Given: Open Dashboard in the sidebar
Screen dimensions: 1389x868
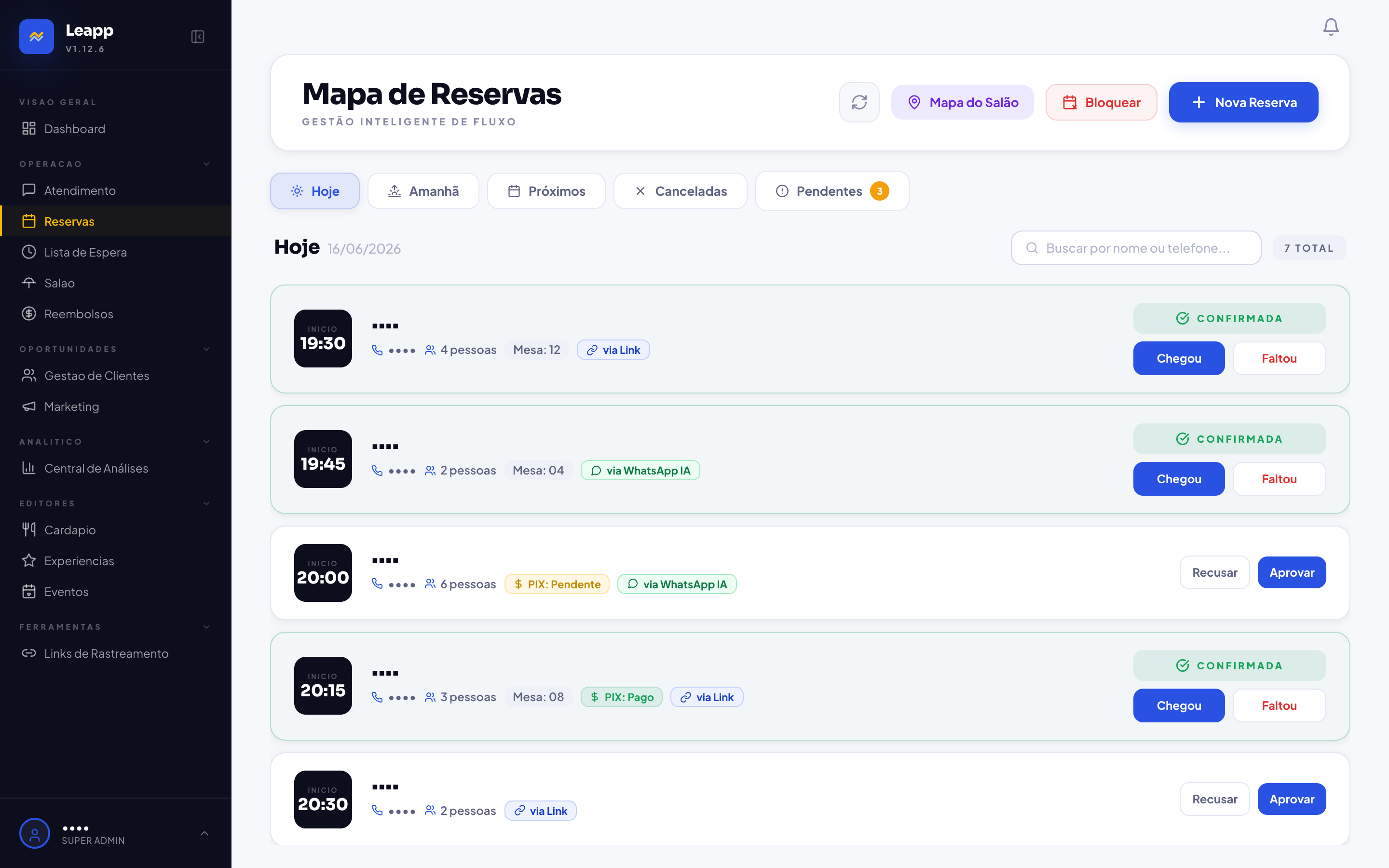Looking at the screenshot, I should tap(115, 129).
